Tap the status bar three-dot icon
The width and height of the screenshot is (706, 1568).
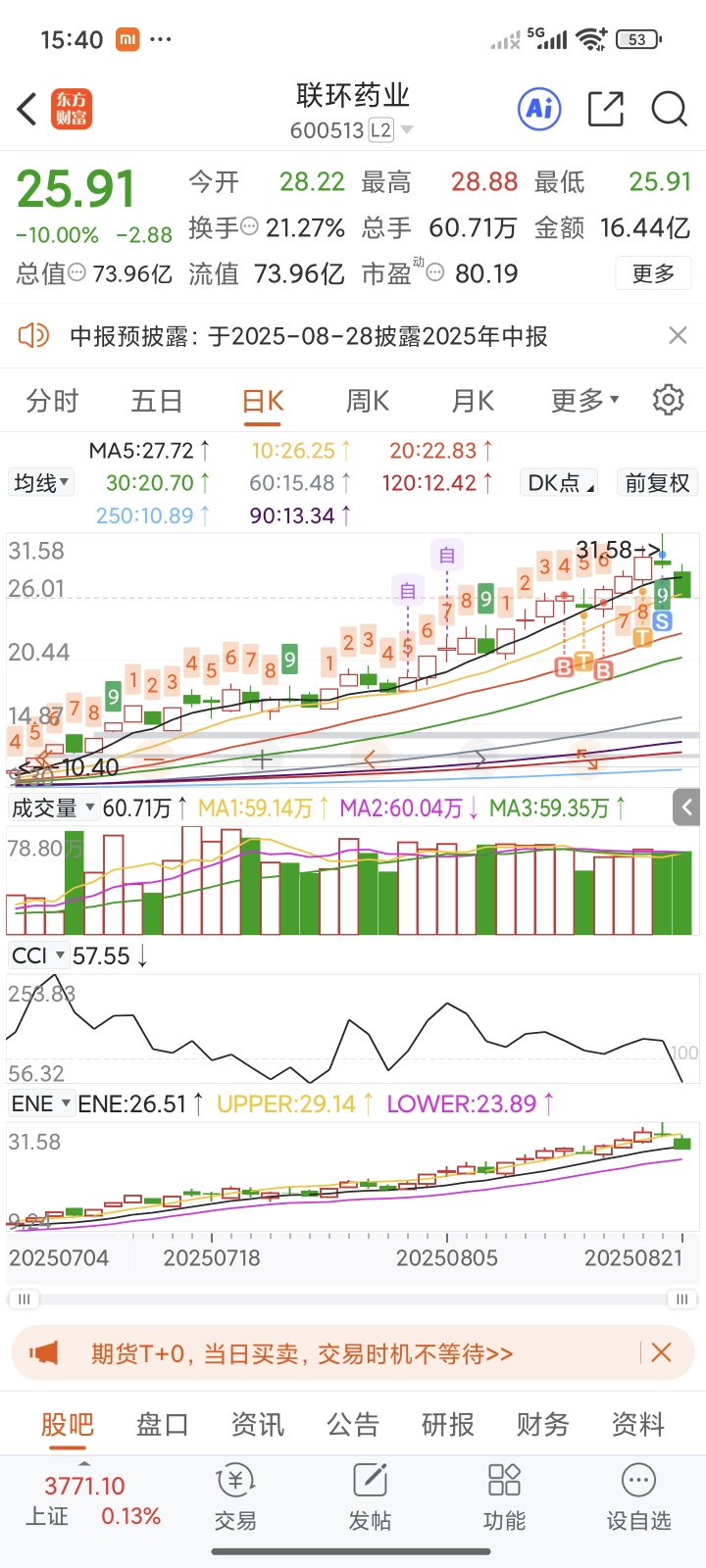pos(161,39)
